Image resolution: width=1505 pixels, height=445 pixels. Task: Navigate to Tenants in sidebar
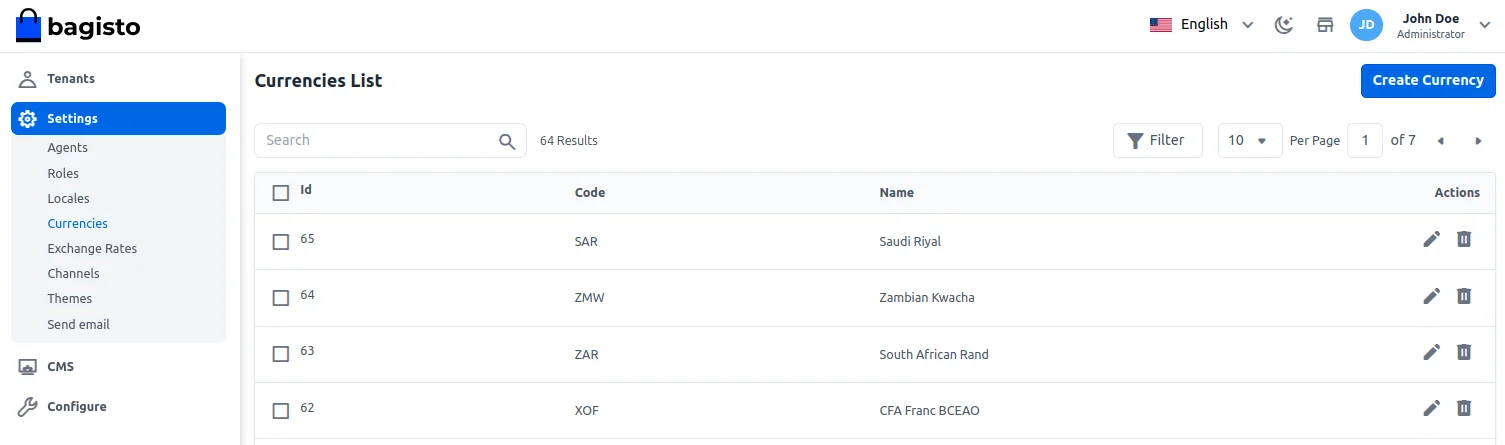coord(71,79)
